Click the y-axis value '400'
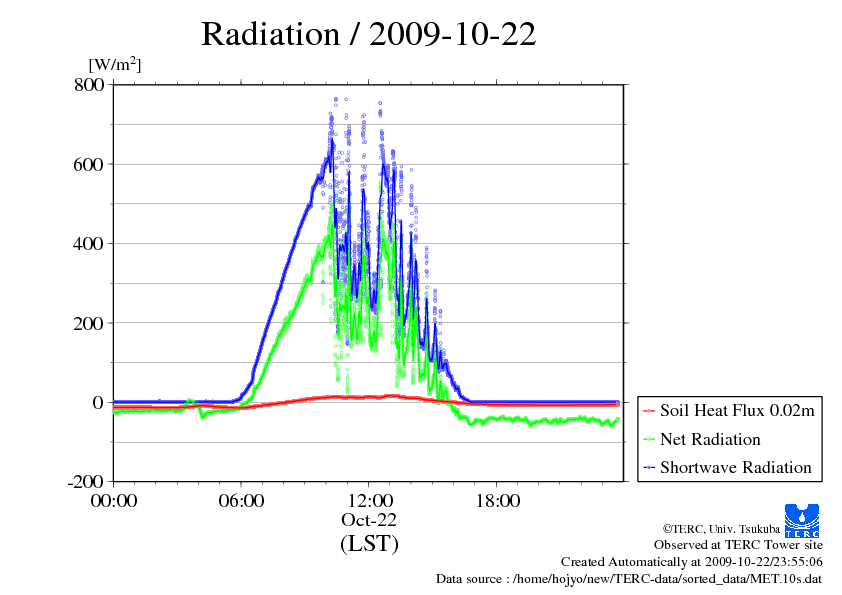 (x=89, y=244)
